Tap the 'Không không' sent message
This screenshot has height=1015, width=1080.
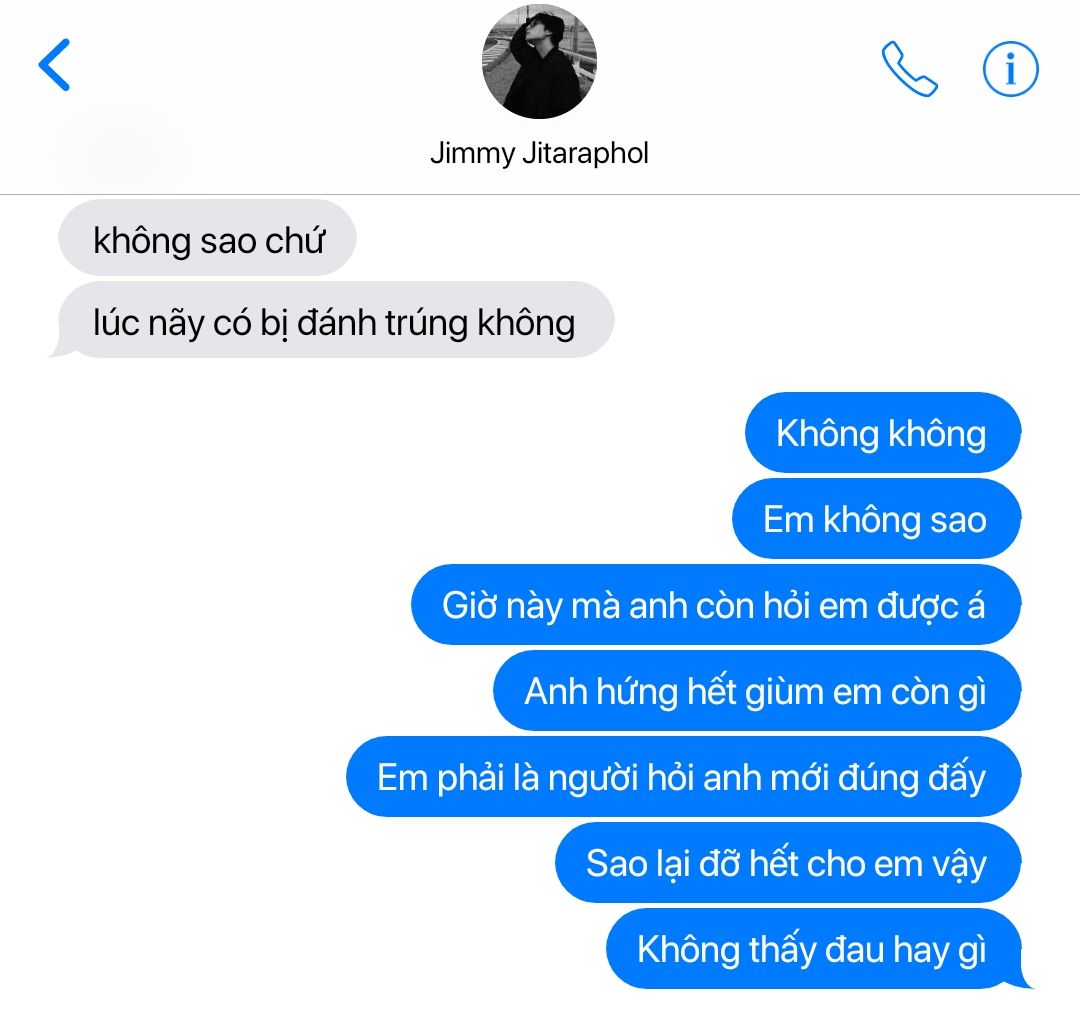[x=882, y=432]
